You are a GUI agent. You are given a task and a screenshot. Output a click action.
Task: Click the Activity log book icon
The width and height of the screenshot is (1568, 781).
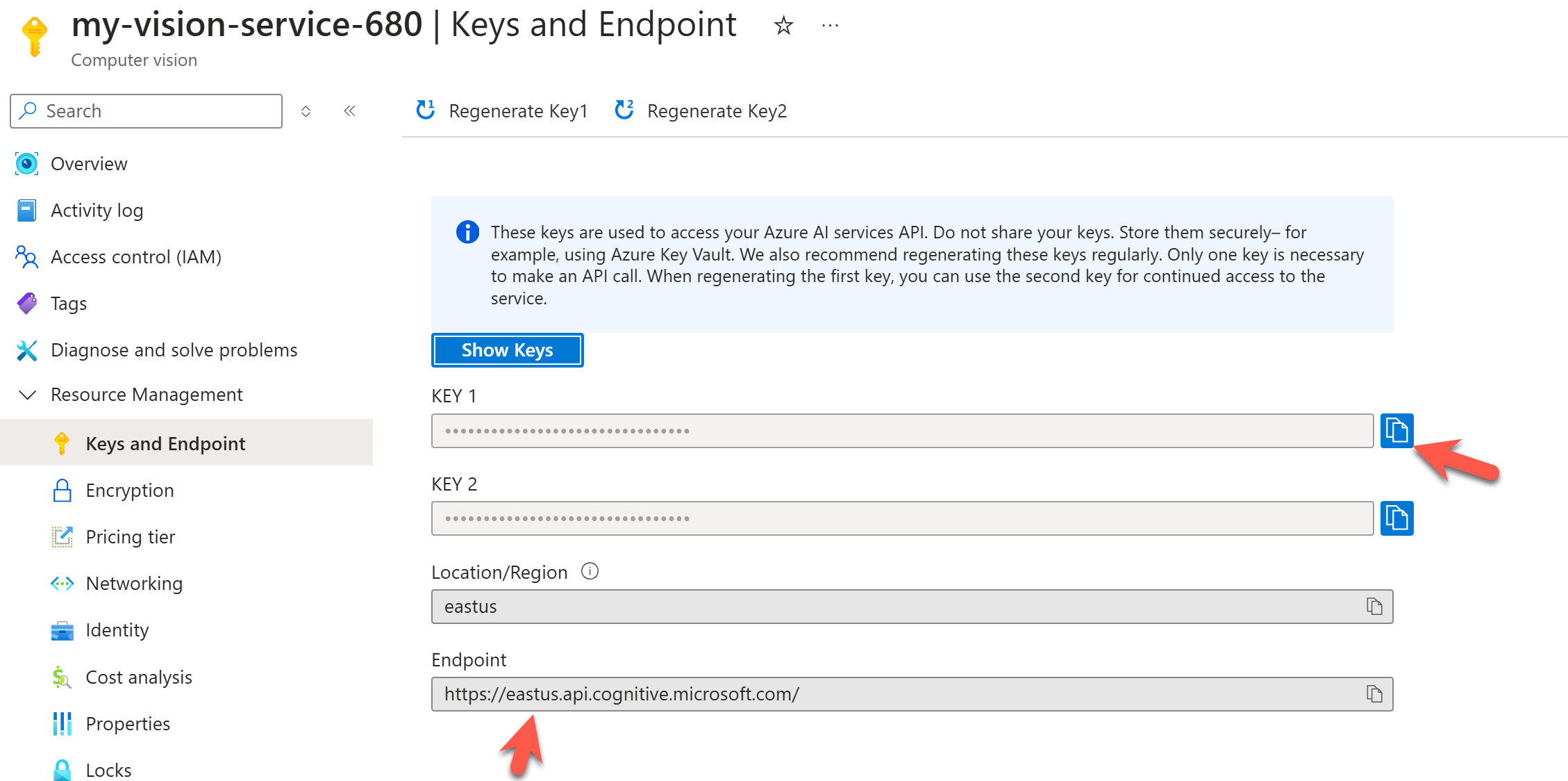point(26,211)
